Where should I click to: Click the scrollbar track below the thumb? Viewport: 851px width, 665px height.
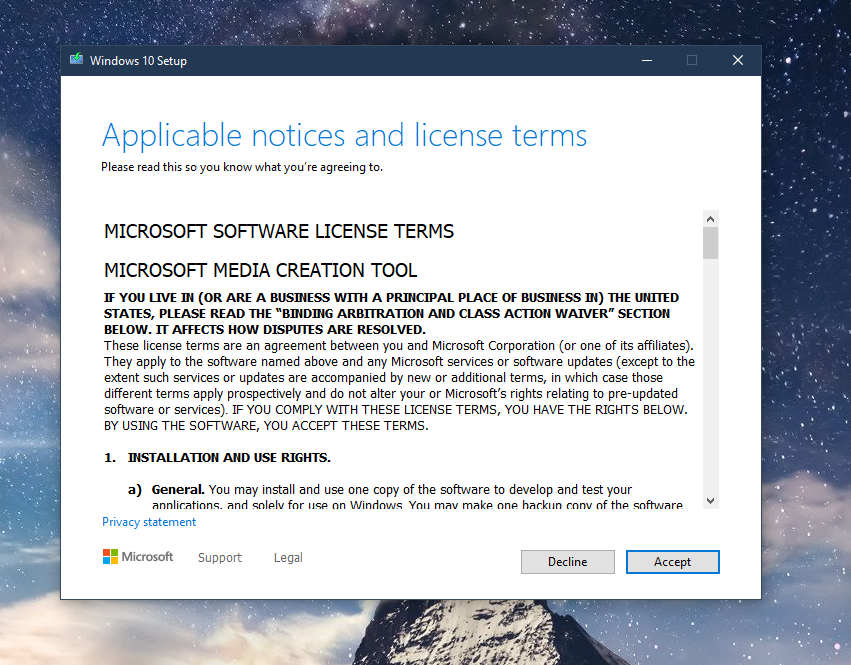(710, 376)
